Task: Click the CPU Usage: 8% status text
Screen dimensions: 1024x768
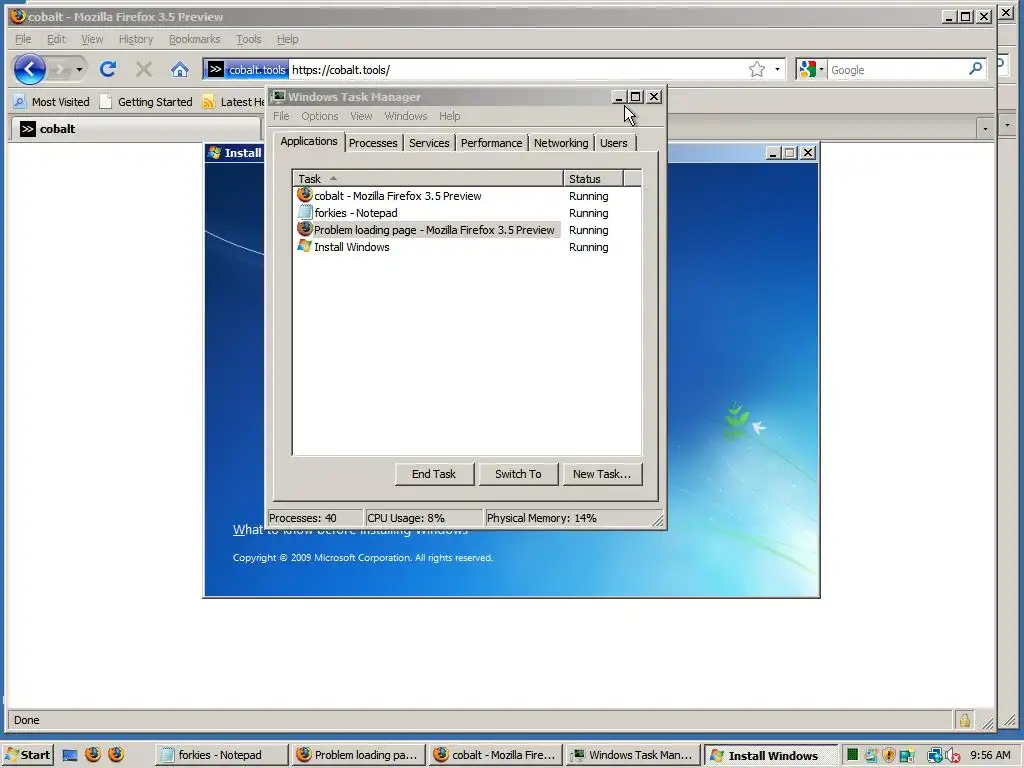Action: click(x=406, y=518)
